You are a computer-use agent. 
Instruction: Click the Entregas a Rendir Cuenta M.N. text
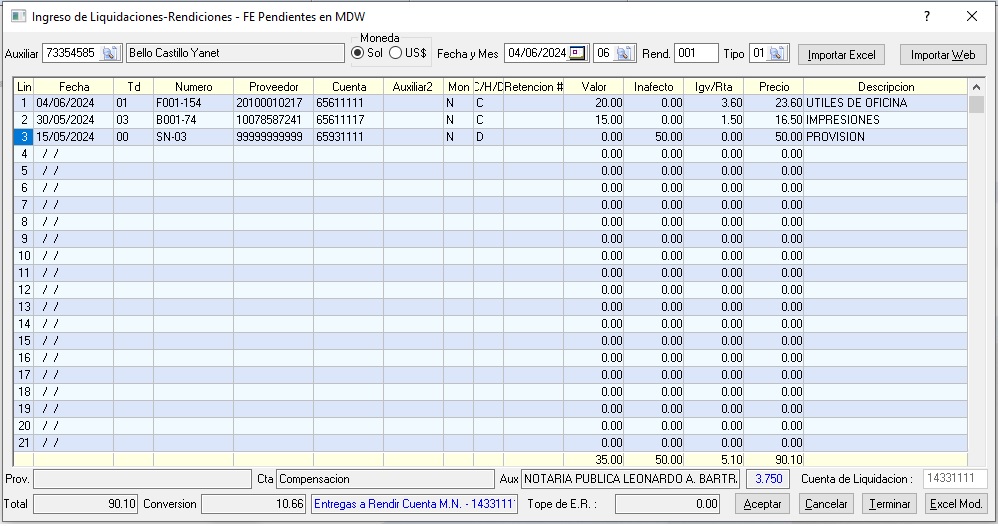pyautogui.click(x=415, y=504)
